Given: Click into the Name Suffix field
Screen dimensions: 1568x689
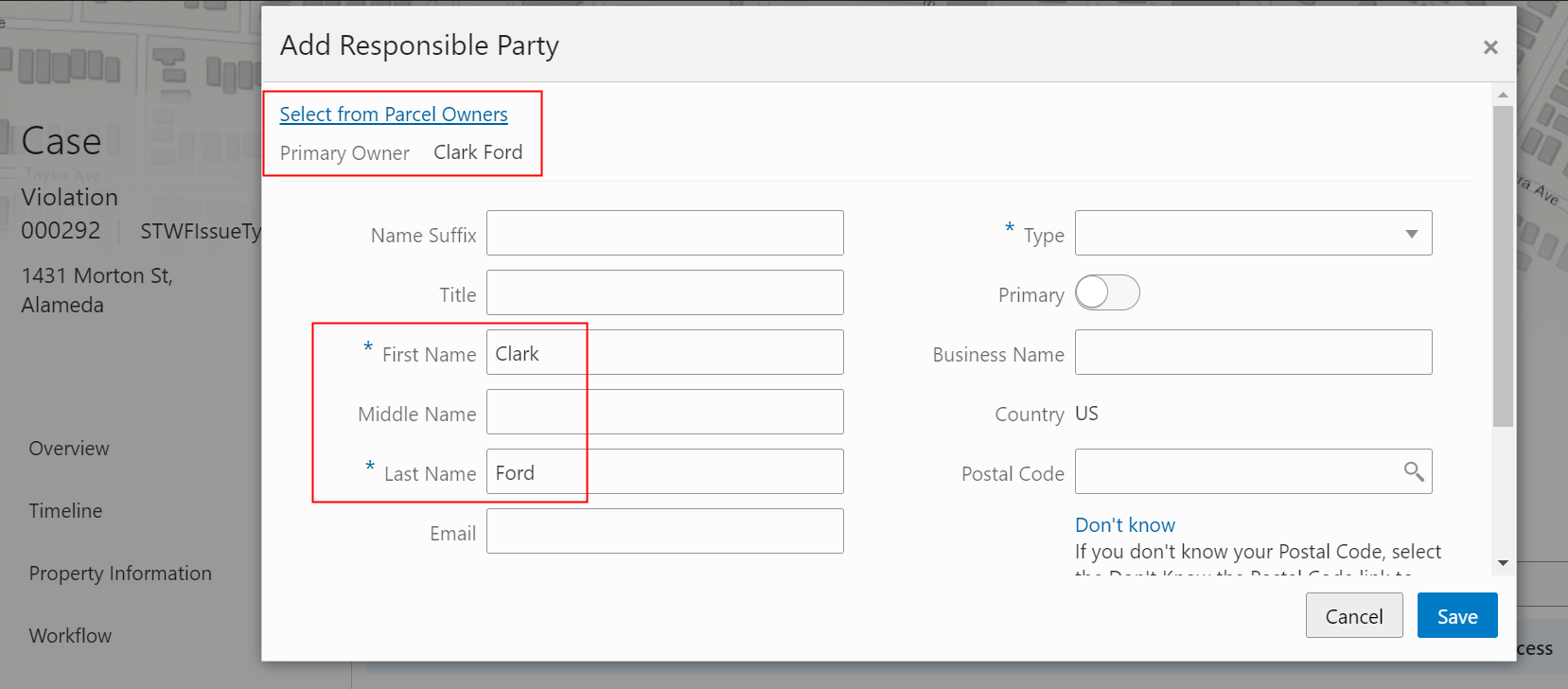Looking at the screenshot, I should point(664,234).
